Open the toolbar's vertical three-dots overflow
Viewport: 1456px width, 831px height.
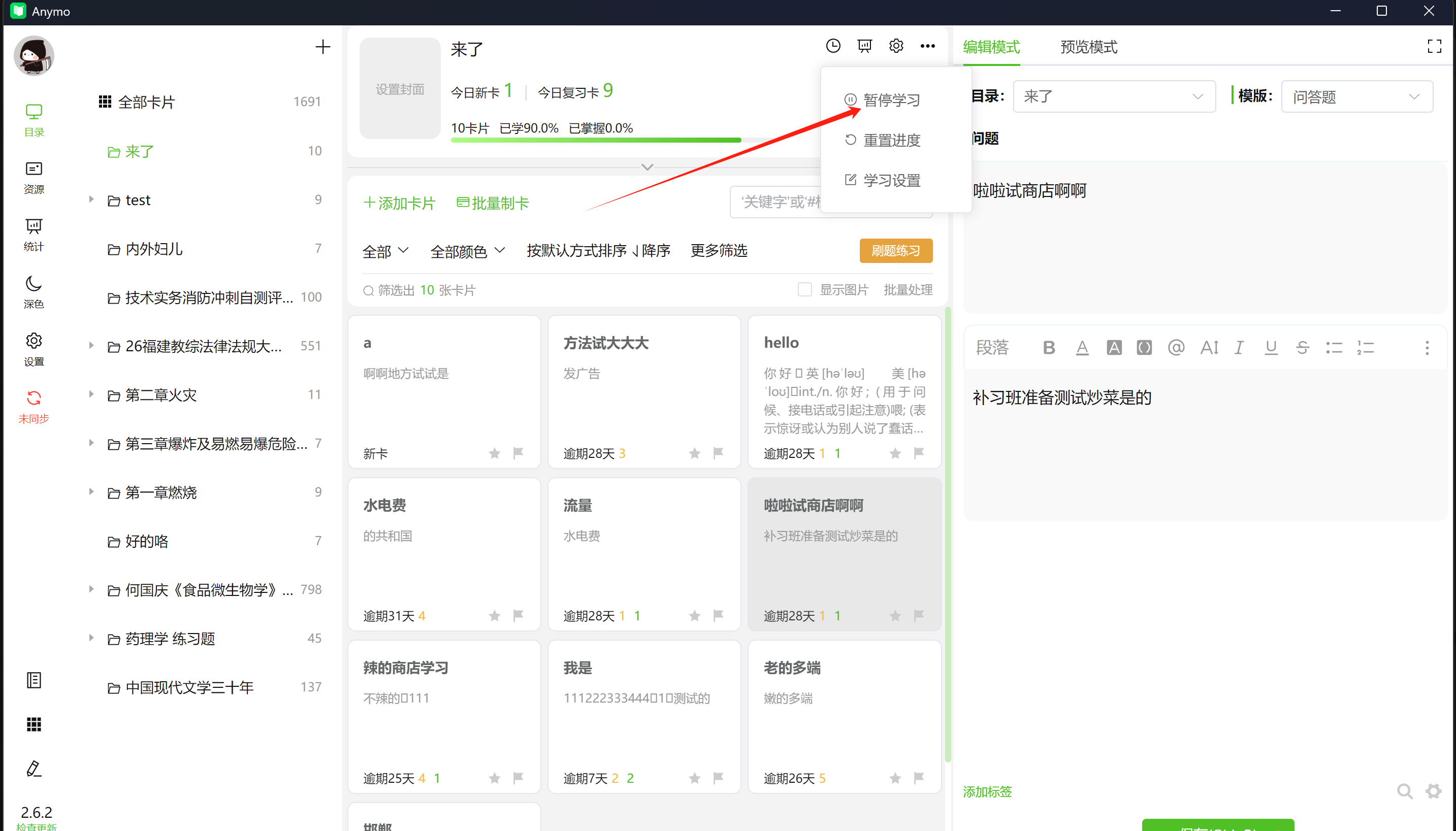coord(1427,348)
